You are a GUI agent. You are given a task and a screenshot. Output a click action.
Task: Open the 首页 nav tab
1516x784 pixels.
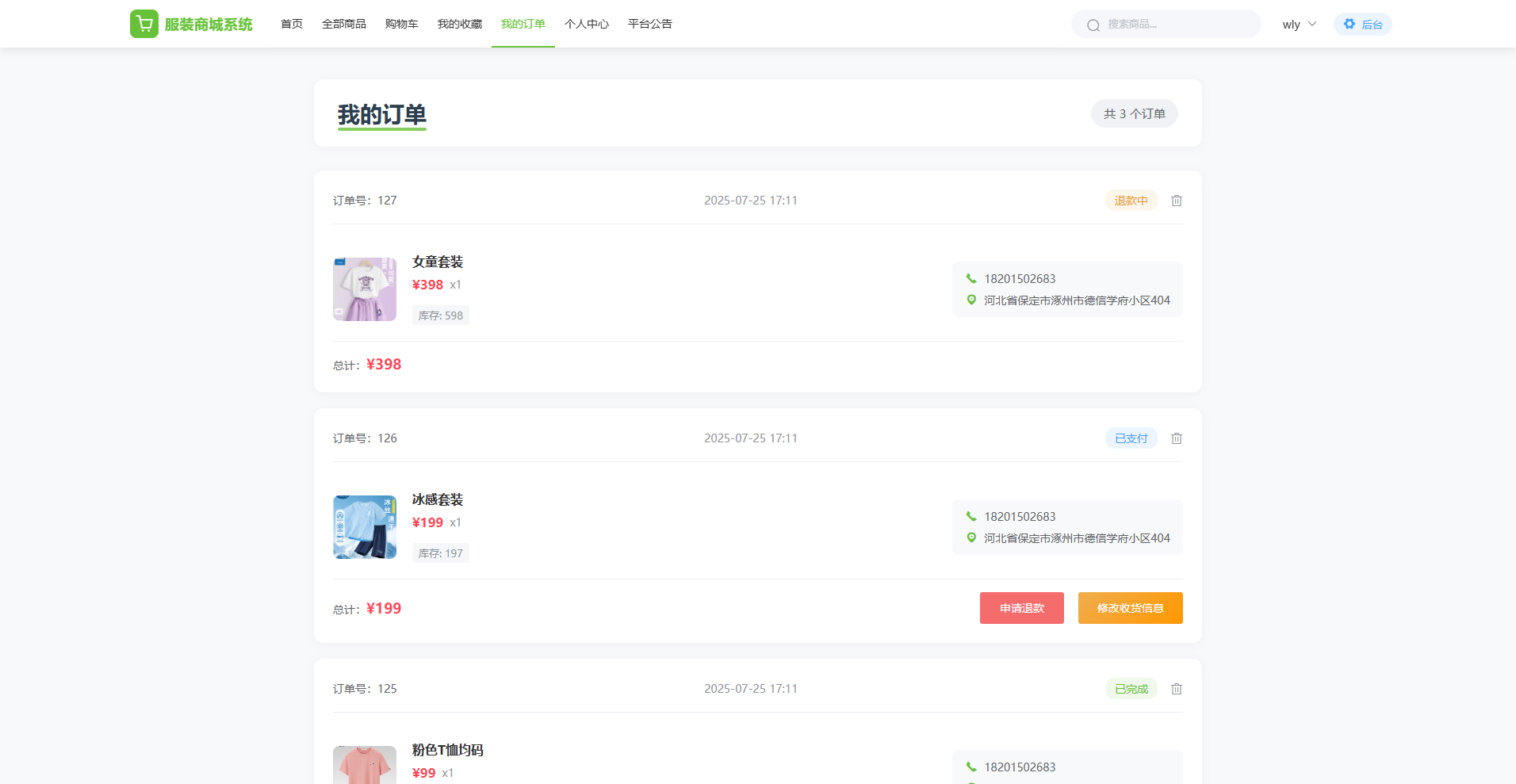coord(292,24)
